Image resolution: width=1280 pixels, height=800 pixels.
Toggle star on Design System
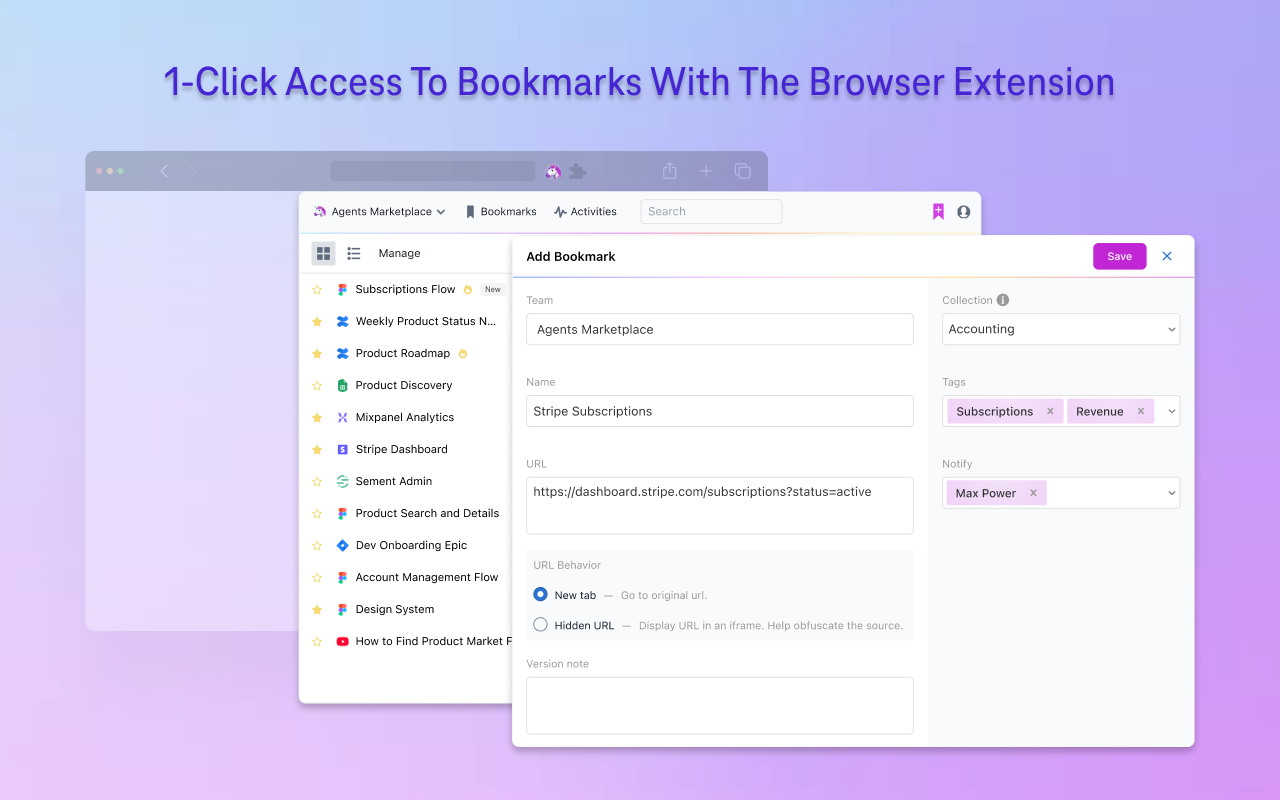pyautogui.click(x=317, y=609)
